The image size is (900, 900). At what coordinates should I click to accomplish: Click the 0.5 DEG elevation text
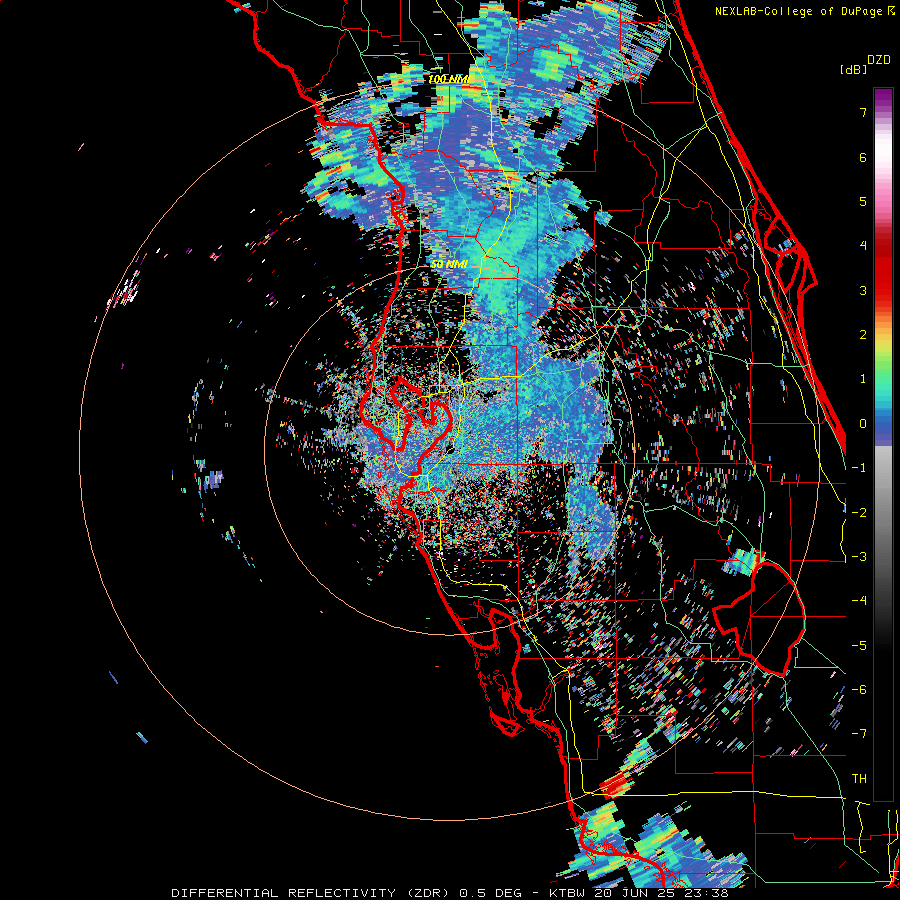(490, 893)
